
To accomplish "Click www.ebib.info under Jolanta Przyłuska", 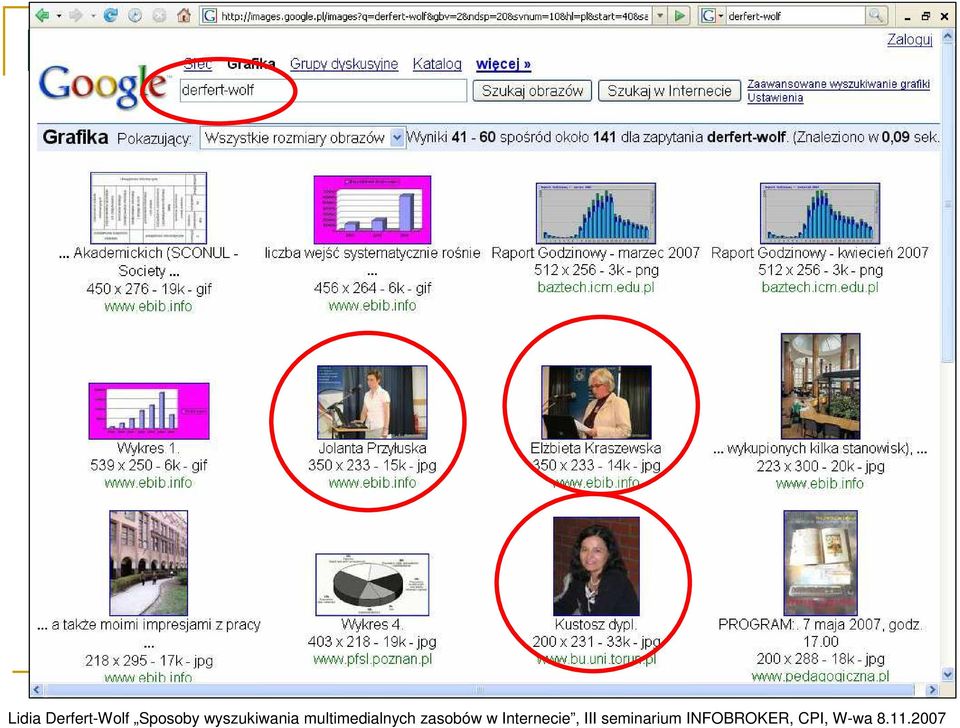I will click(x=372, y=483).
